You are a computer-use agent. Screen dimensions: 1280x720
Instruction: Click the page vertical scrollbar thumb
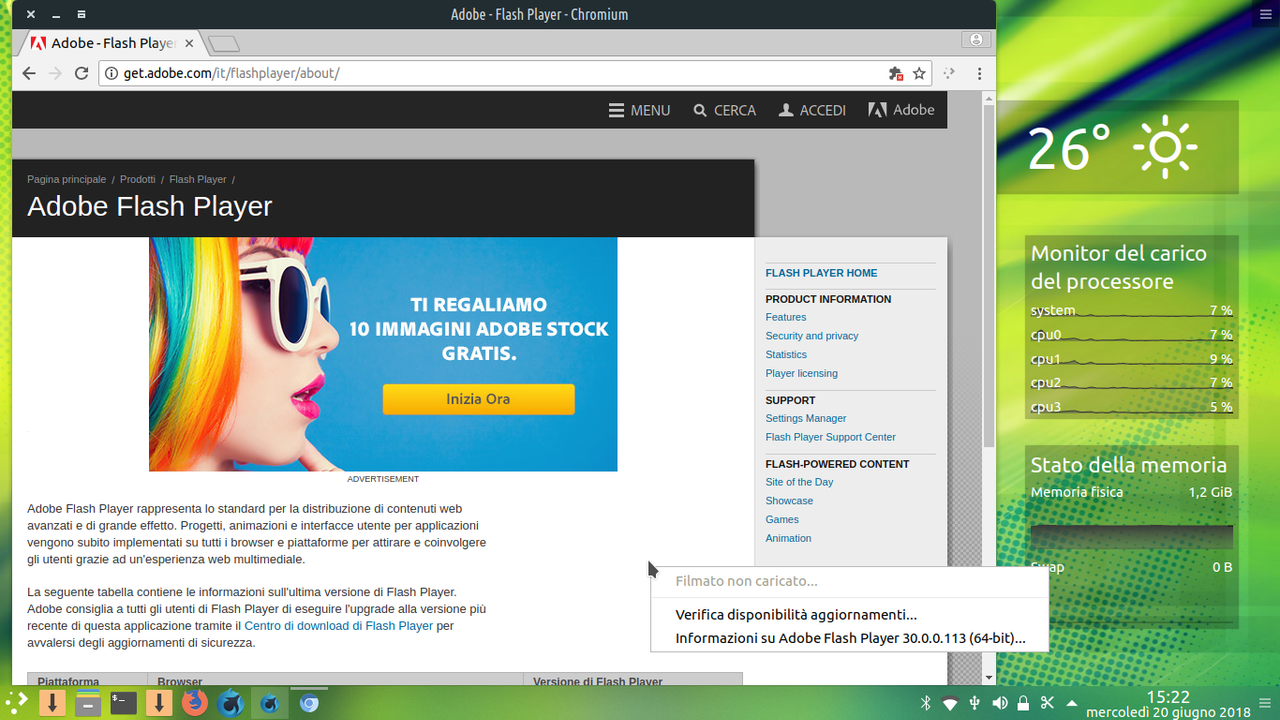[x=989, y=275]
